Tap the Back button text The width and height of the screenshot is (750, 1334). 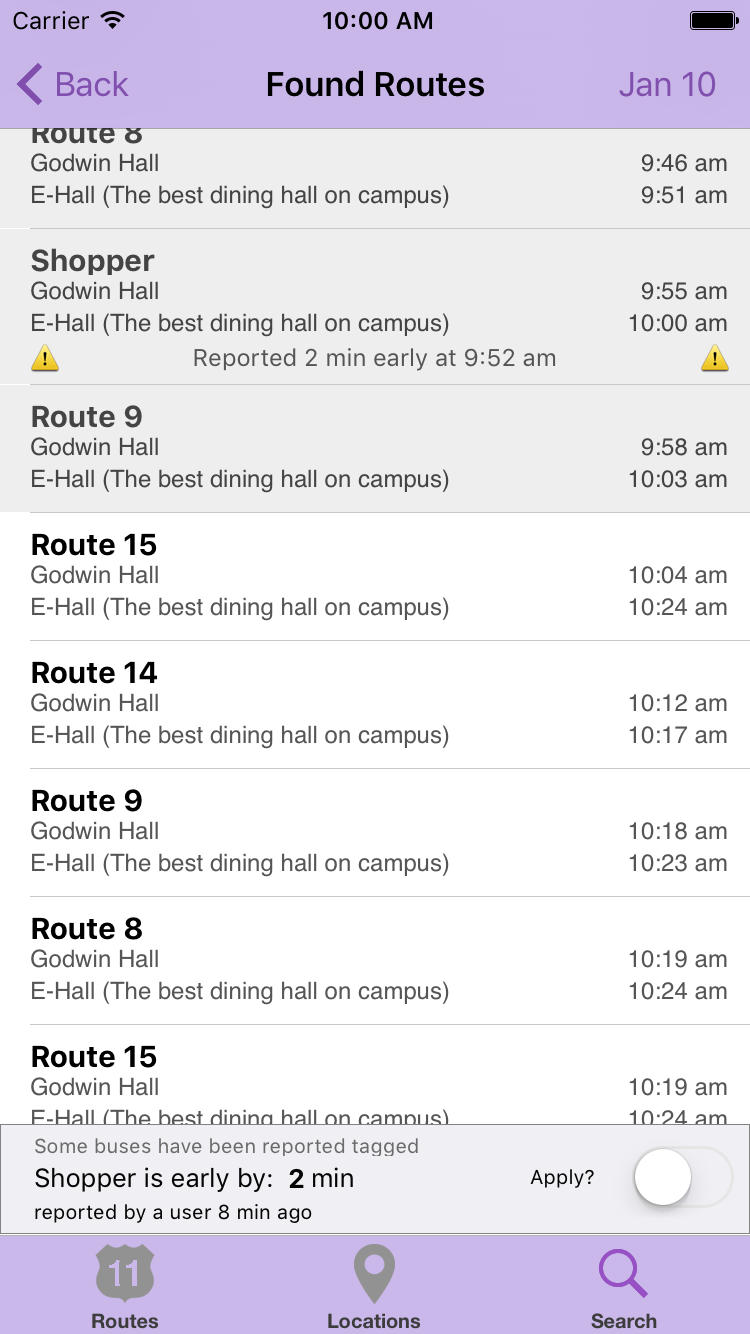tap(91, 85)
